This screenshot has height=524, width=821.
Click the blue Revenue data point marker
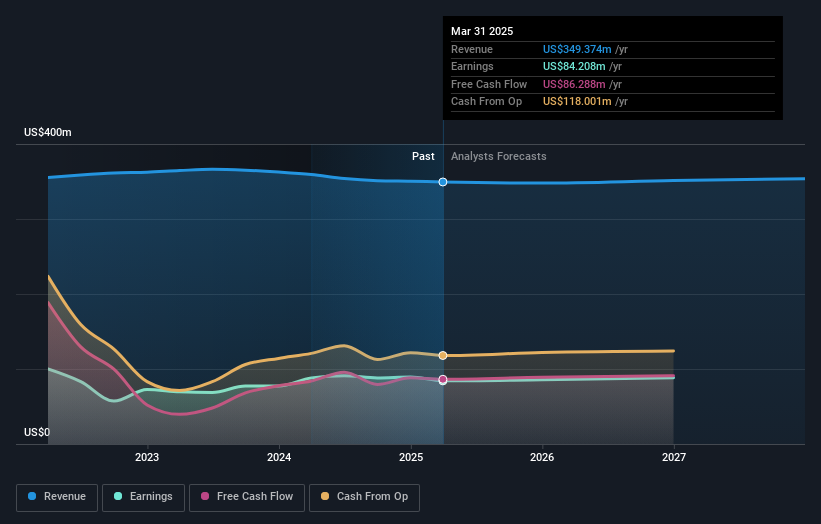tap(443, 182)
